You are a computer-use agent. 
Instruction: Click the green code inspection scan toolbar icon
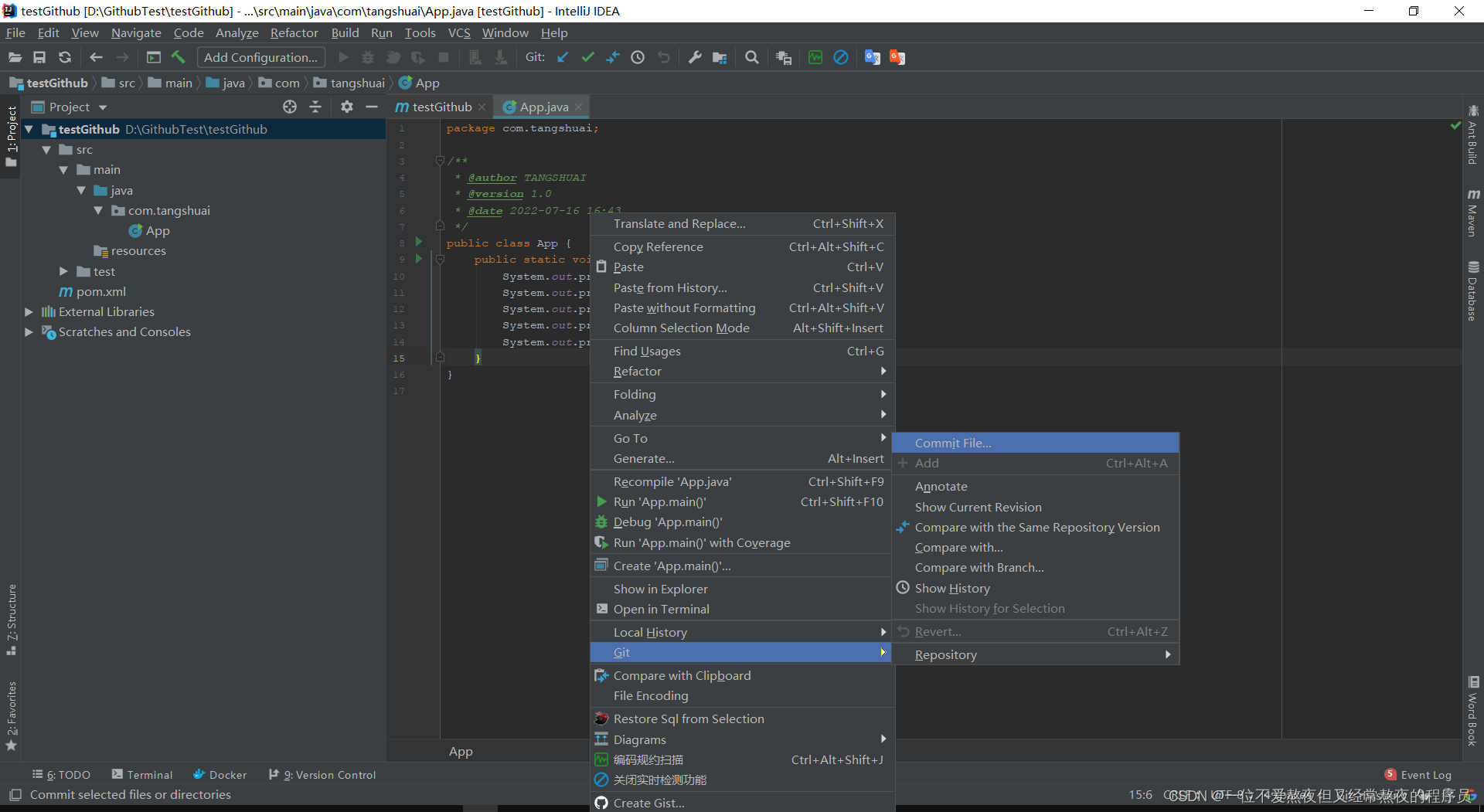pos(815,57)
